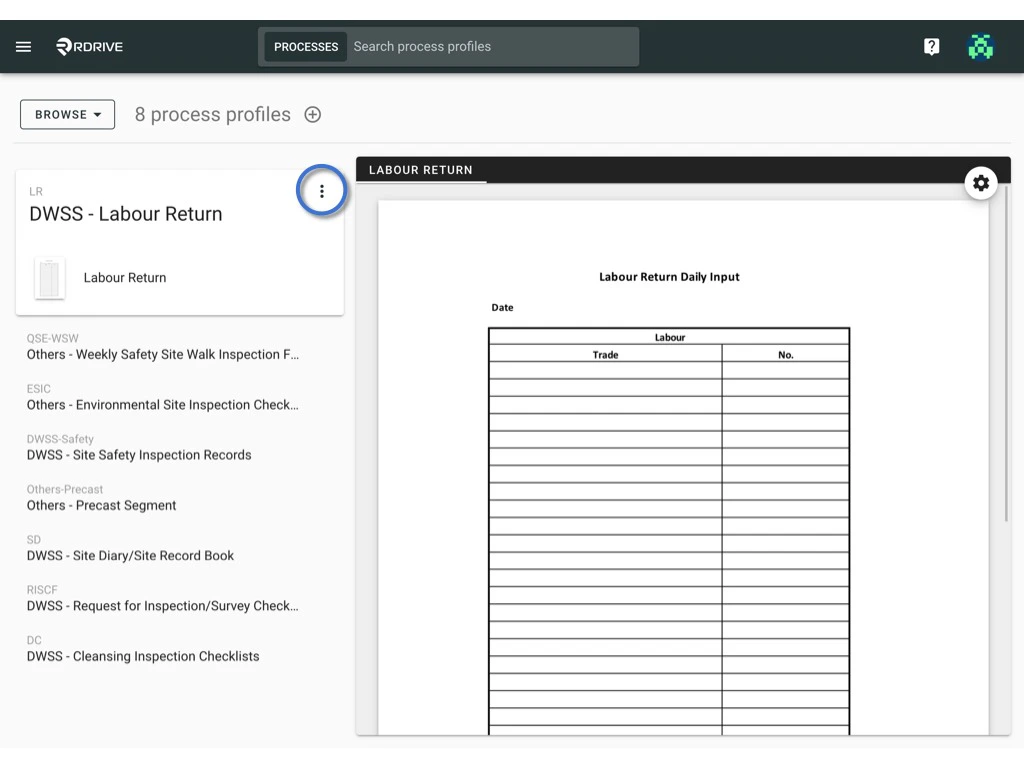
Task: Select DWSS - Cleansing Inspection Checklists
Action: 142,656
